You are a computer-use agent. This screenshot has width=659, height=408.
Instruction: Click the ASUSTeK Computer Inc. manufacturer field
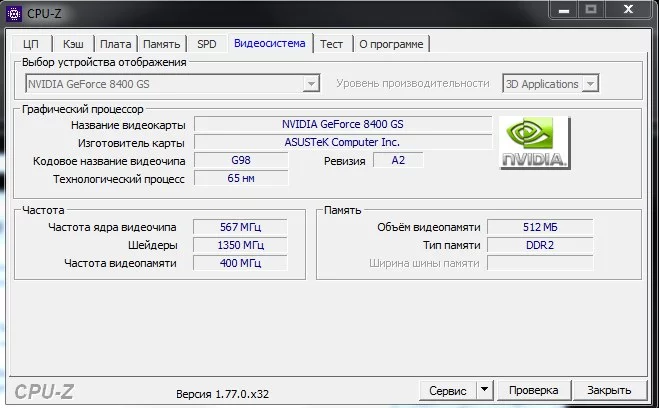click(343, 142)
